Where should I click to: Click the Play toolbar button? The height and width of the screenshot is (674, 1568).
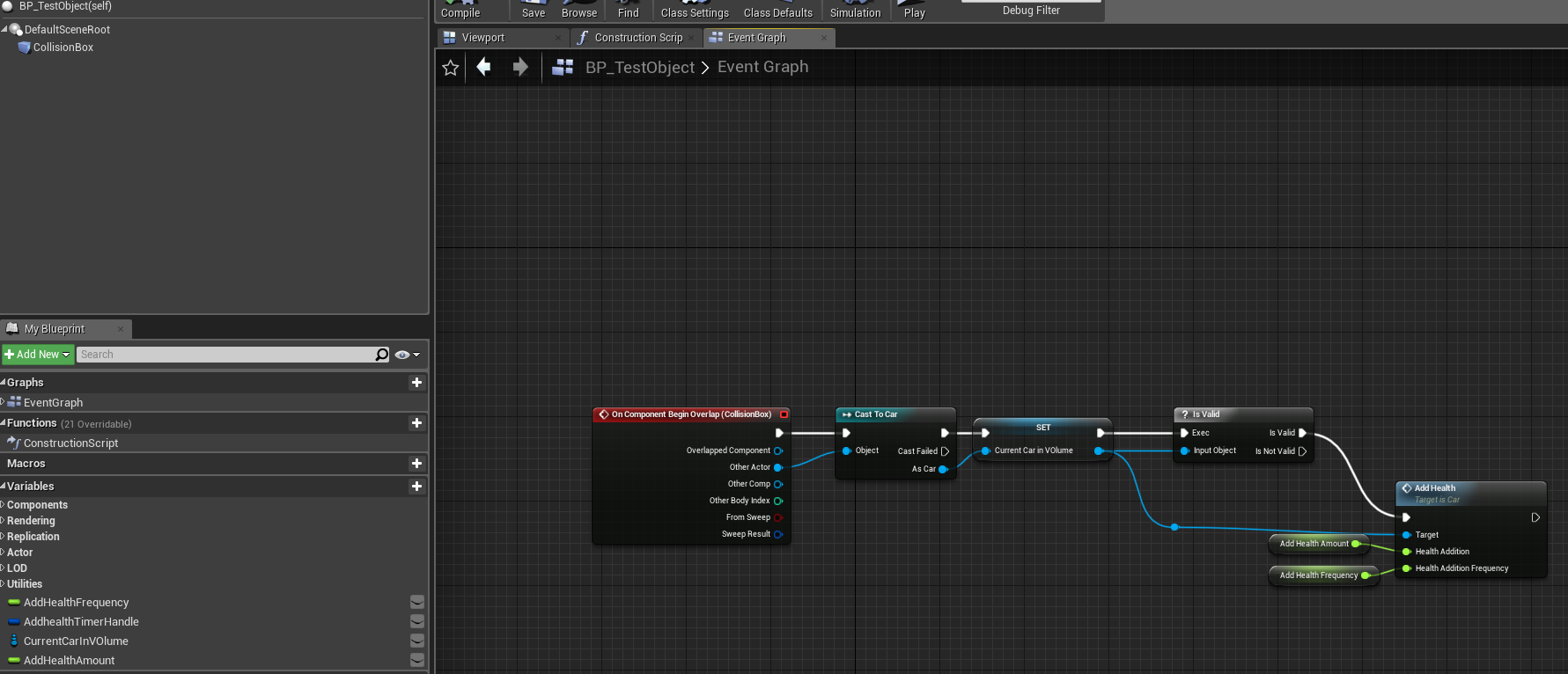[915, 10]
